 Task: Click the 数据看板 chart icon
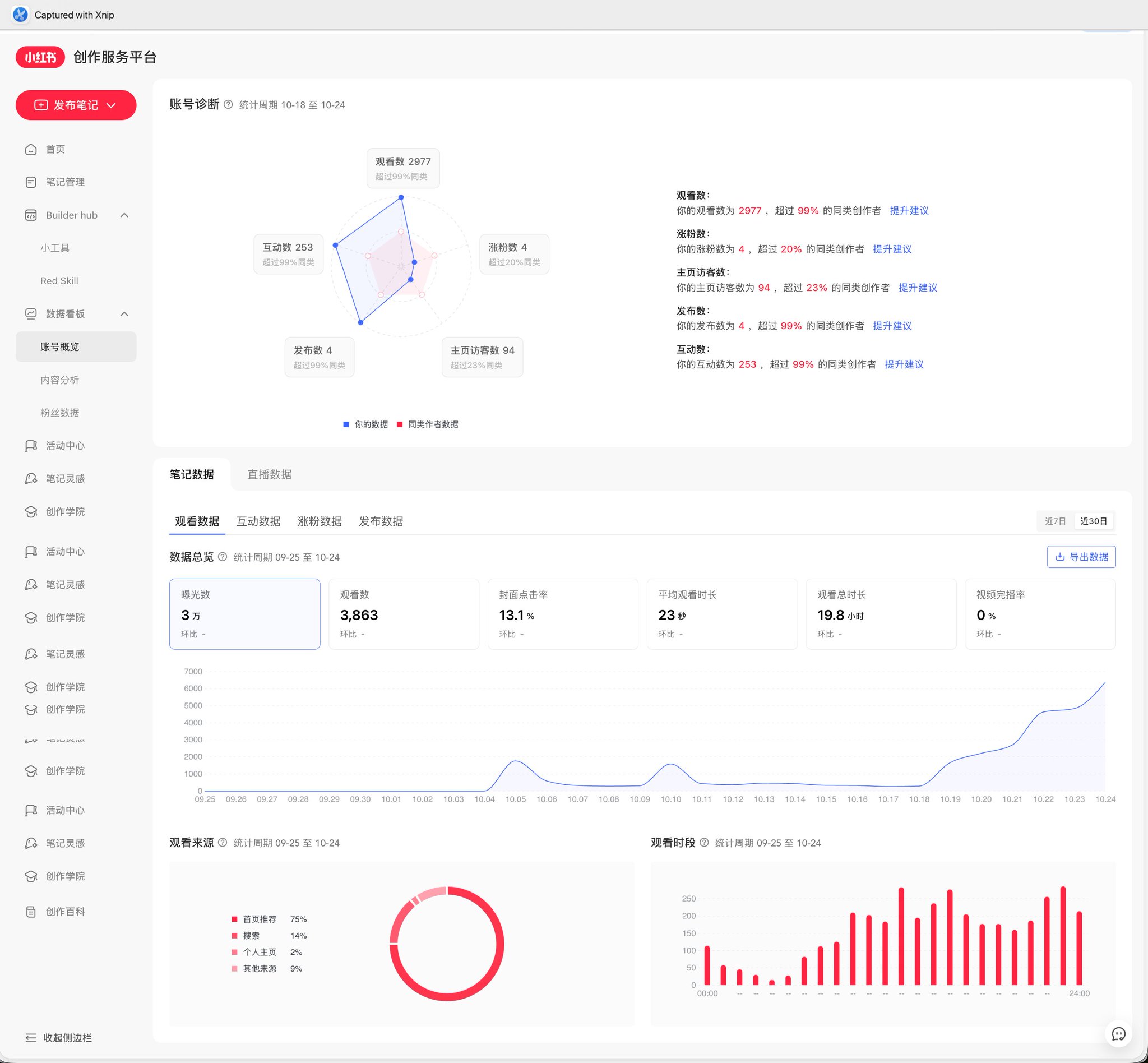31,314
